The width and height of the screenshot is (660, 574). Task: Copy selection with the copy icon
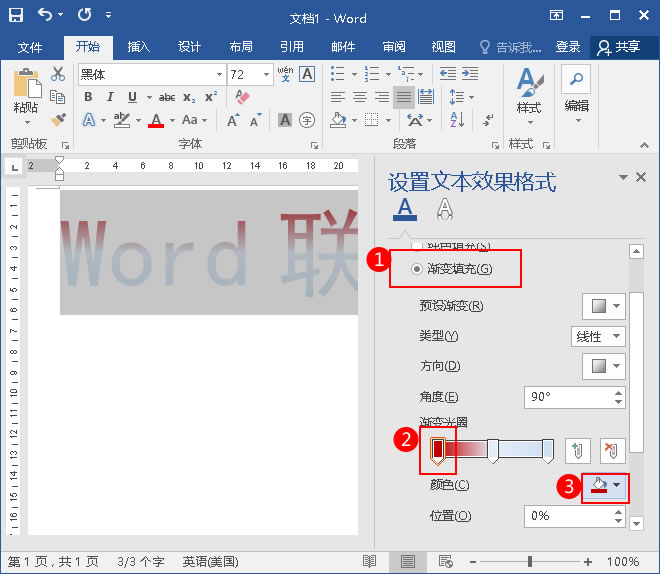[x=58, y=97]
